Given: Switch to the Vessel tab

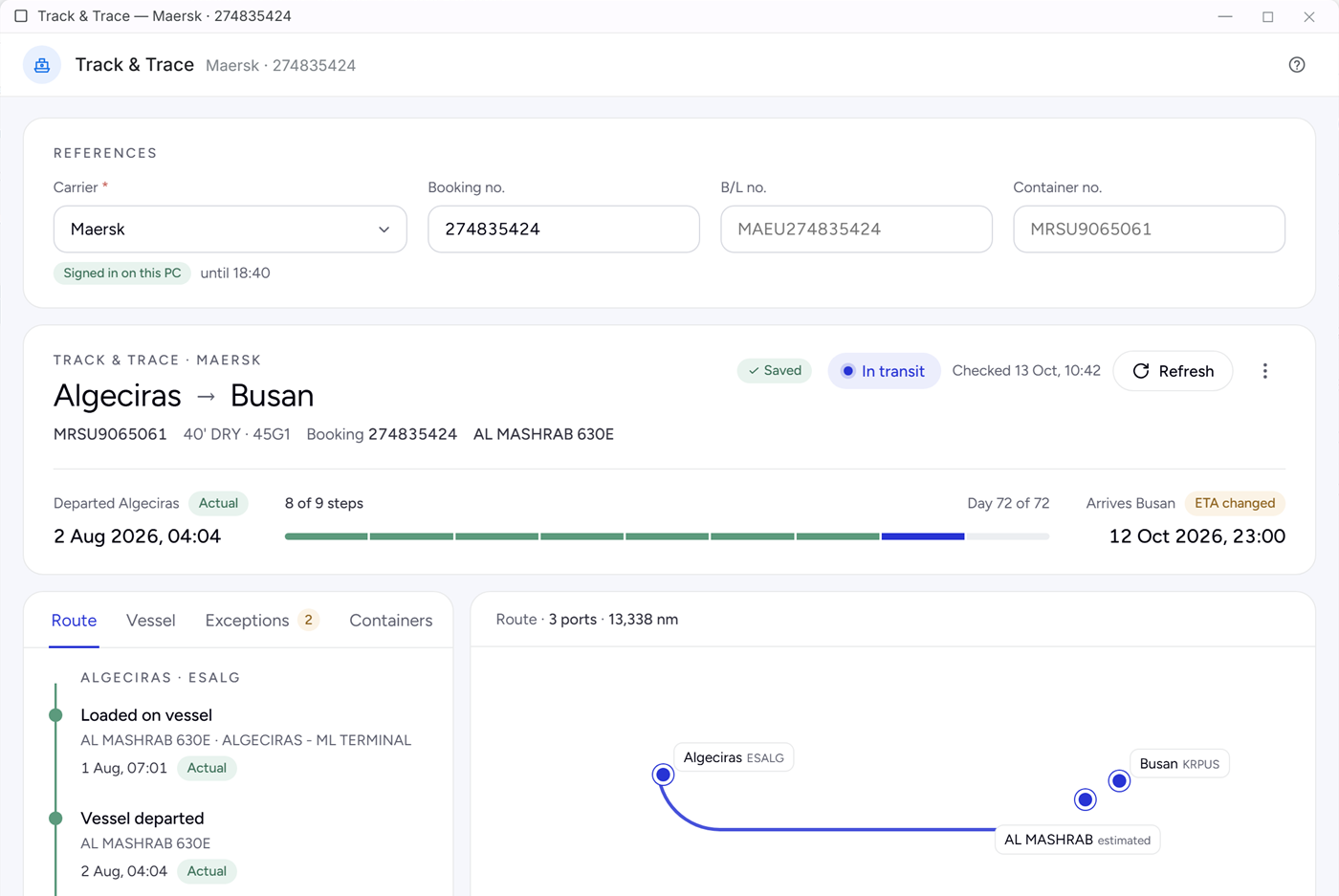Looking at the screenshot, I should (151, 621).
